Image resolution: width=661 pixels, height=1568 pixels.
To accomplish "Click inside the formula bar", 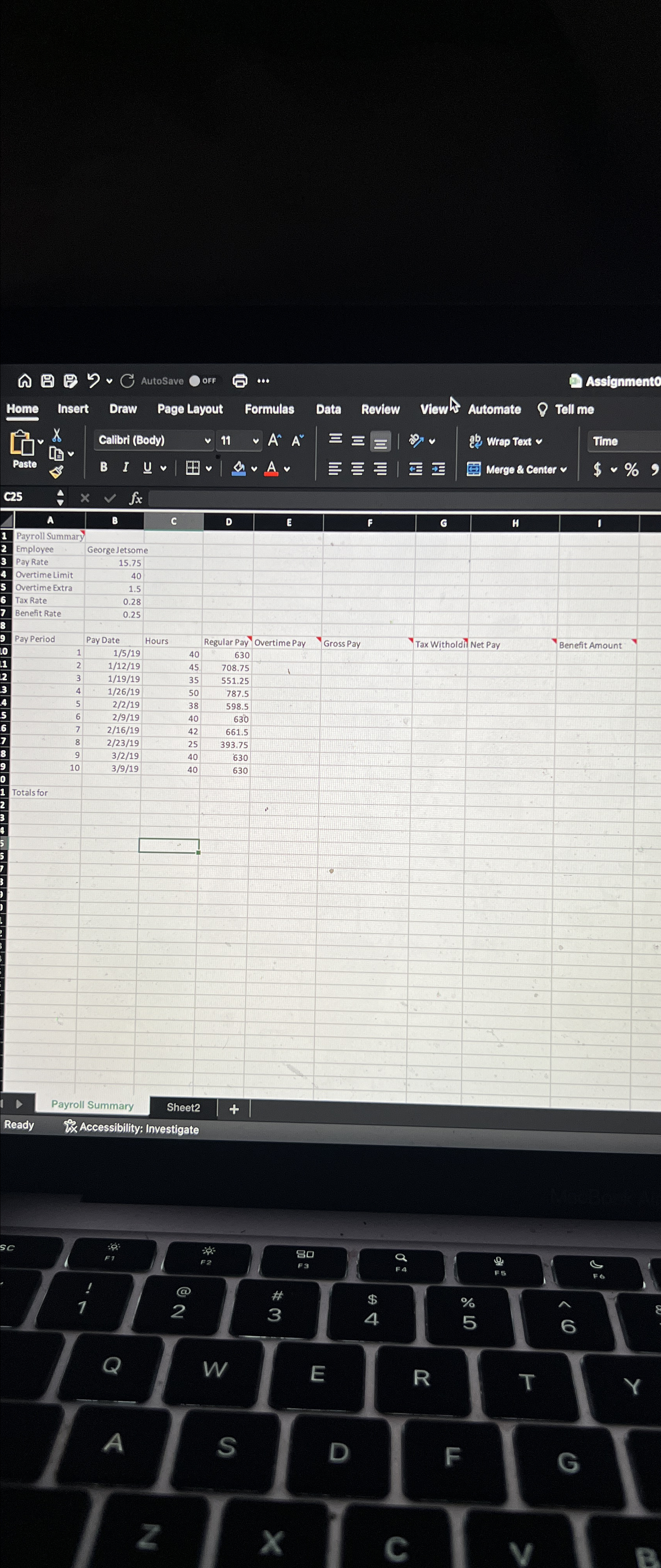I will [x=305, y=497].
